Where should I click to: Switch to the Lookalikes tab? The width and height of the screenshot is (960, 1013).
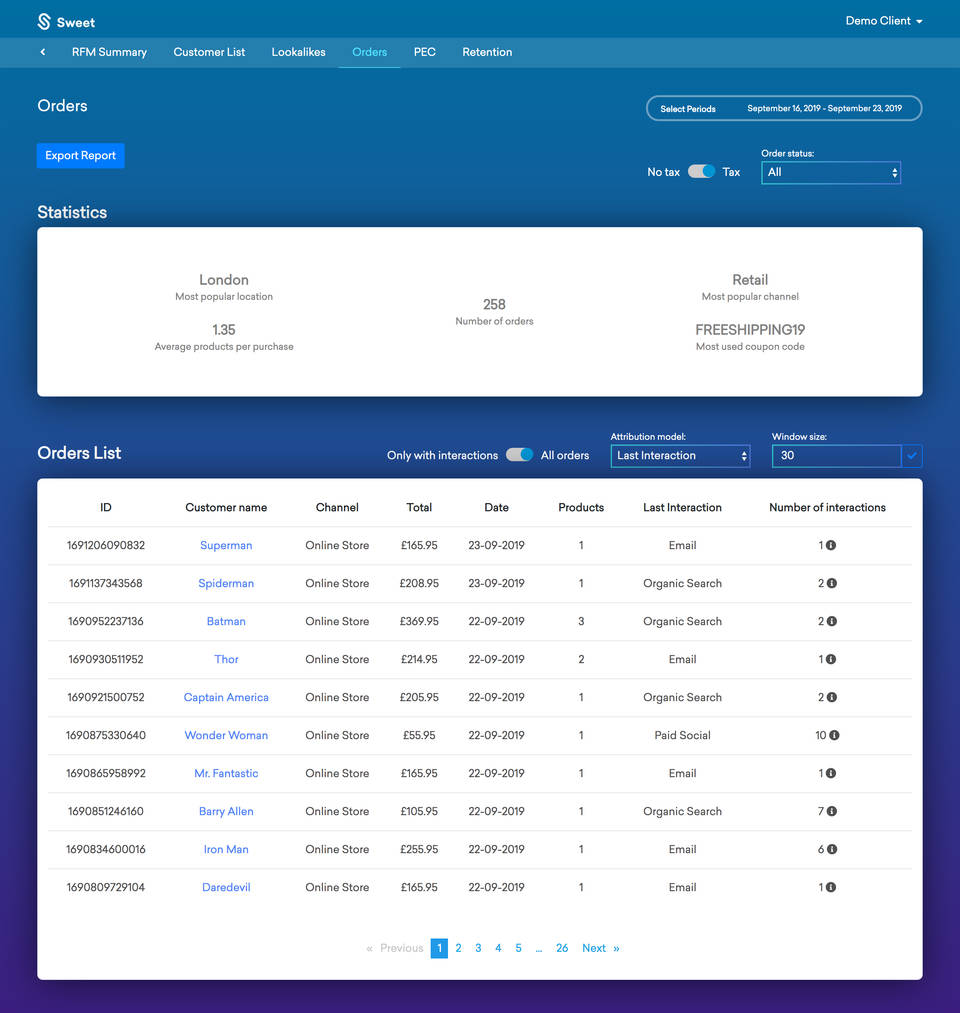(298, 52)
